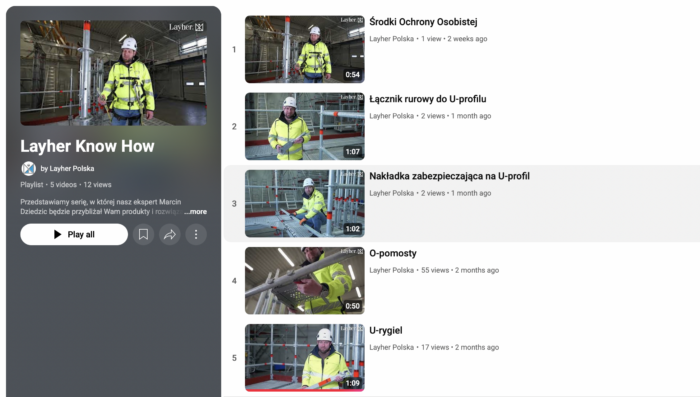Image resolution: width=700 pixels, height=397 pixels.
Task: Click the Środki Ochrony Osobistej title
Action: point(423,22)
